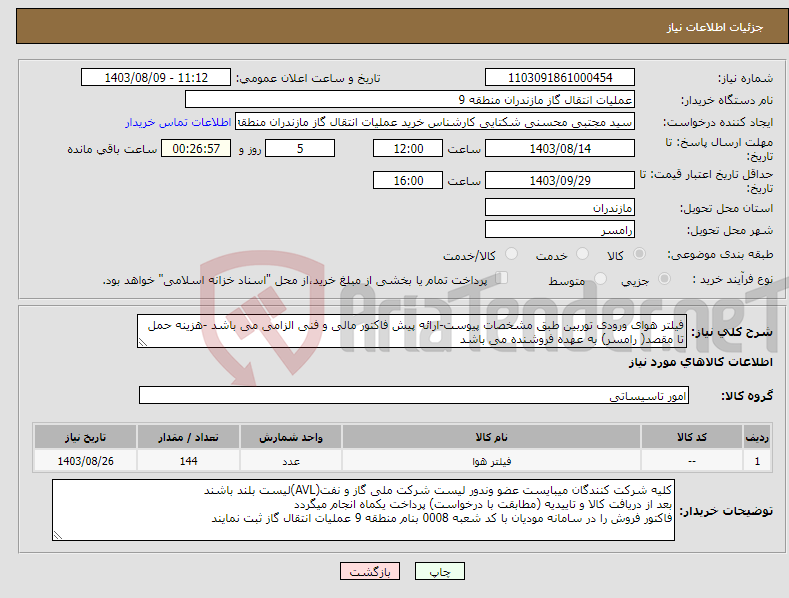The image size is (789, 598).
Task: Select the متوسط purchase type radio
Action: tap(600, 278)
